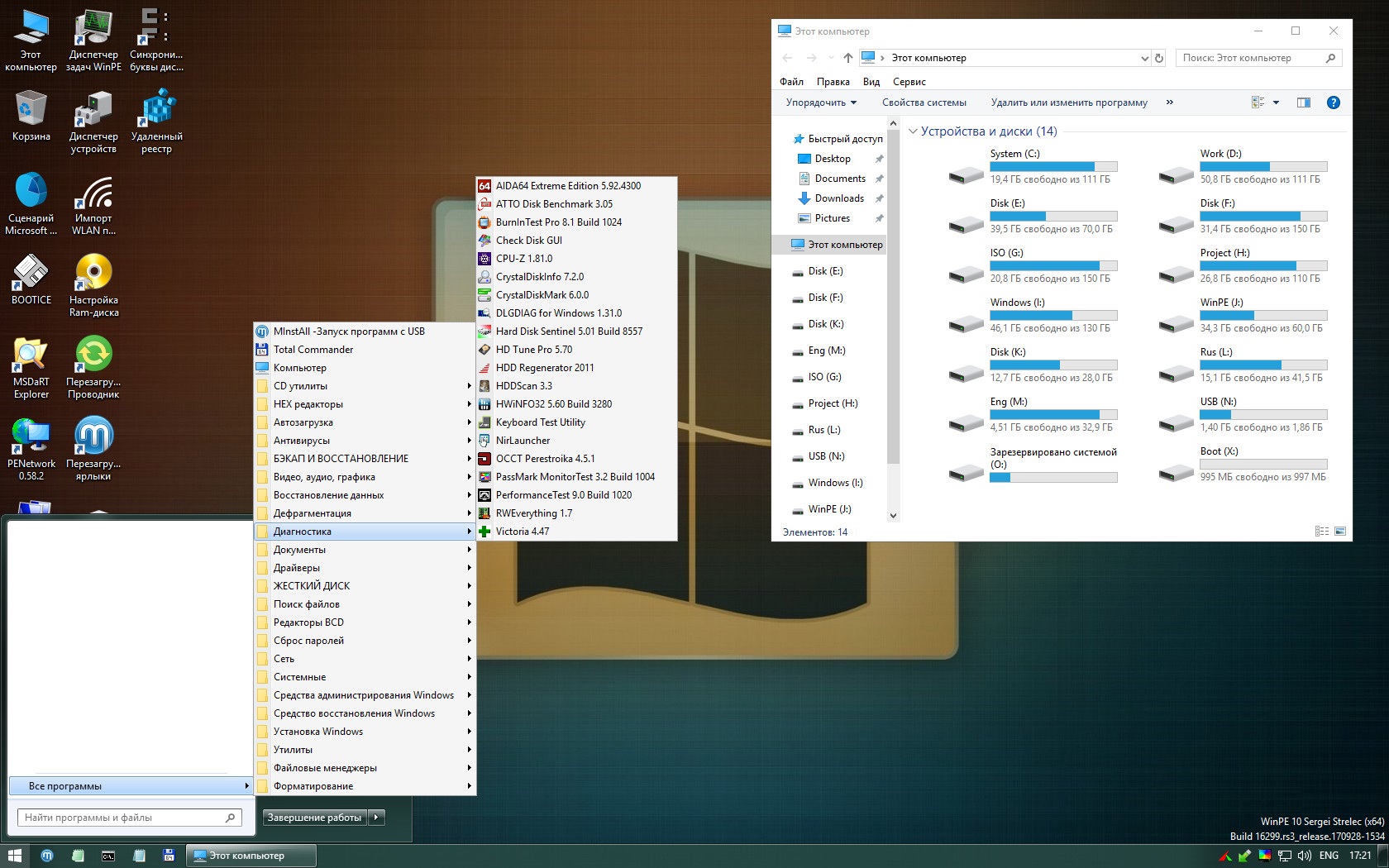
Task: Launch Victoria 4.47 from the Diagnostics menu
Action: [522, 532]
